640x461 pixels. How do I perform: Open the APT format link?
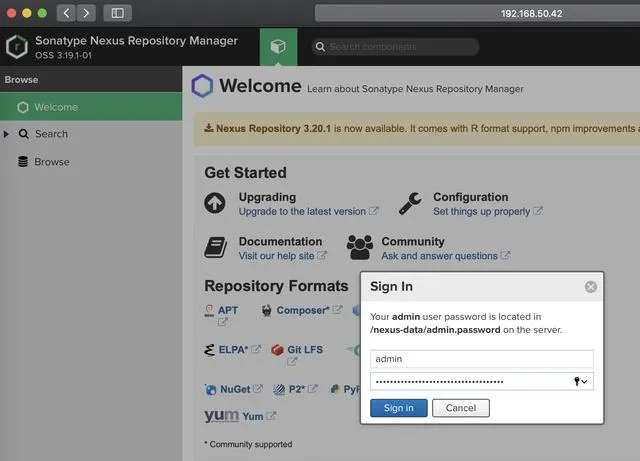228,310
